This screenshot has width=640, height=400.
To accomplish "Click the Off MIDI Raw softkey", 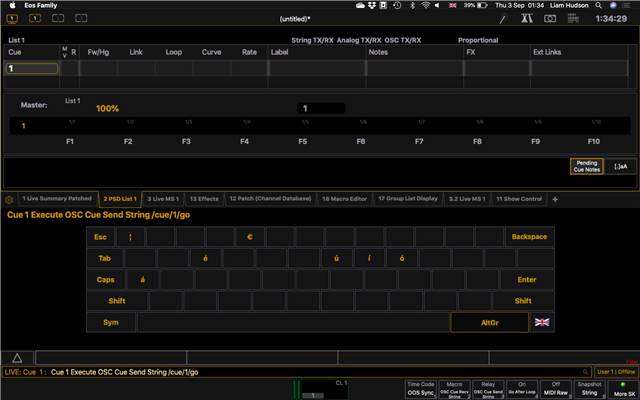I will [x=556, y=389].
